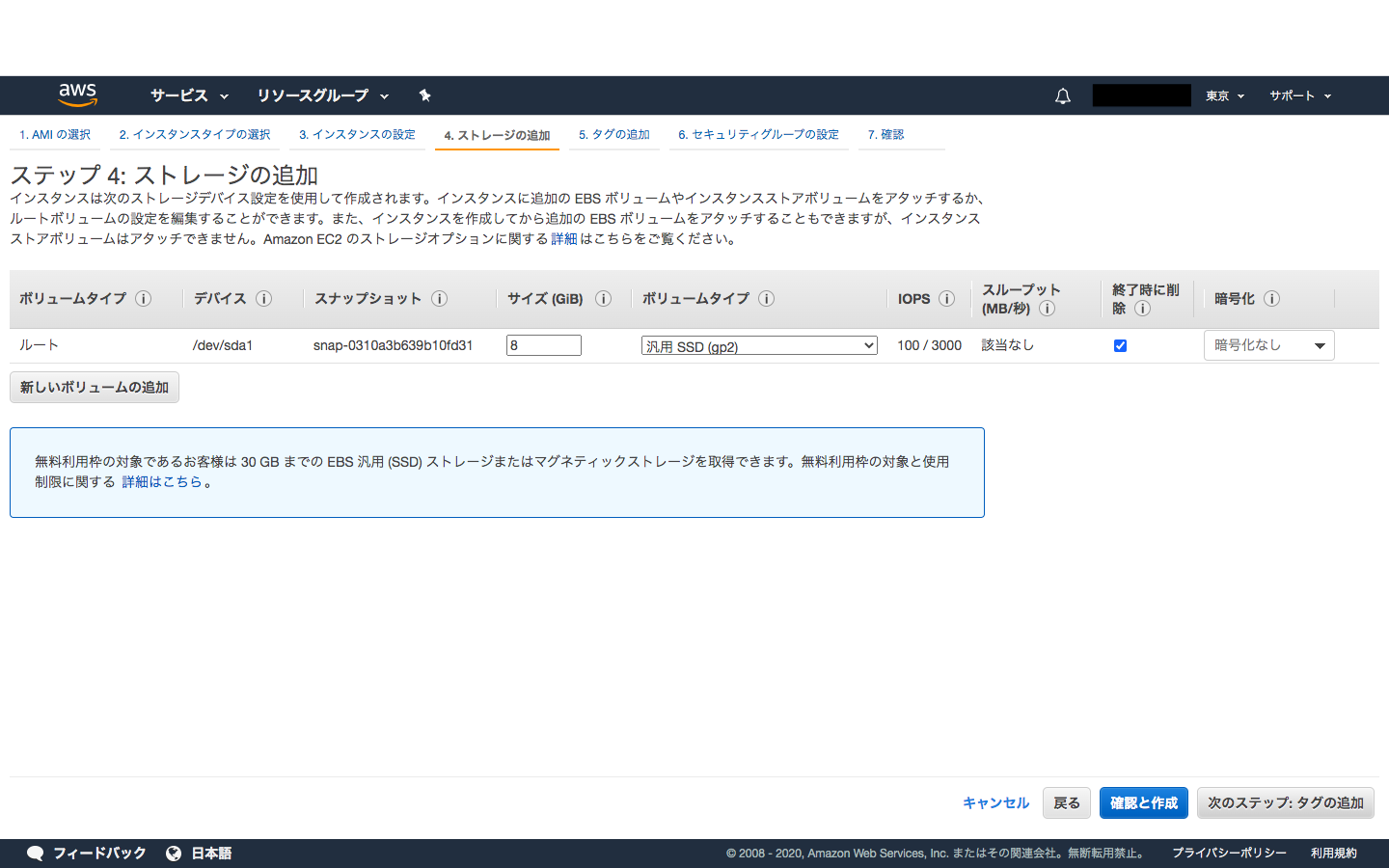Click the pin icon in the navigation bar

click(425, 95)
